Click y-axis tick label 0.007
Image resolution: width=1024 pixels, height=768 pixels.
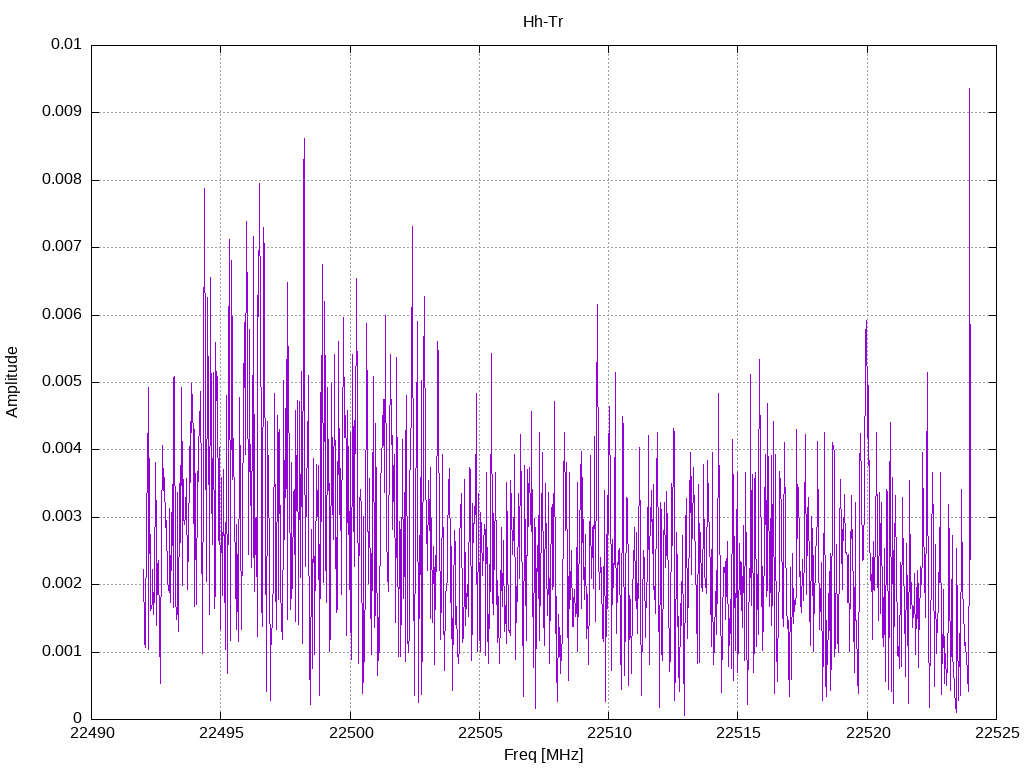pyautogui.click(x=62, y=246)
